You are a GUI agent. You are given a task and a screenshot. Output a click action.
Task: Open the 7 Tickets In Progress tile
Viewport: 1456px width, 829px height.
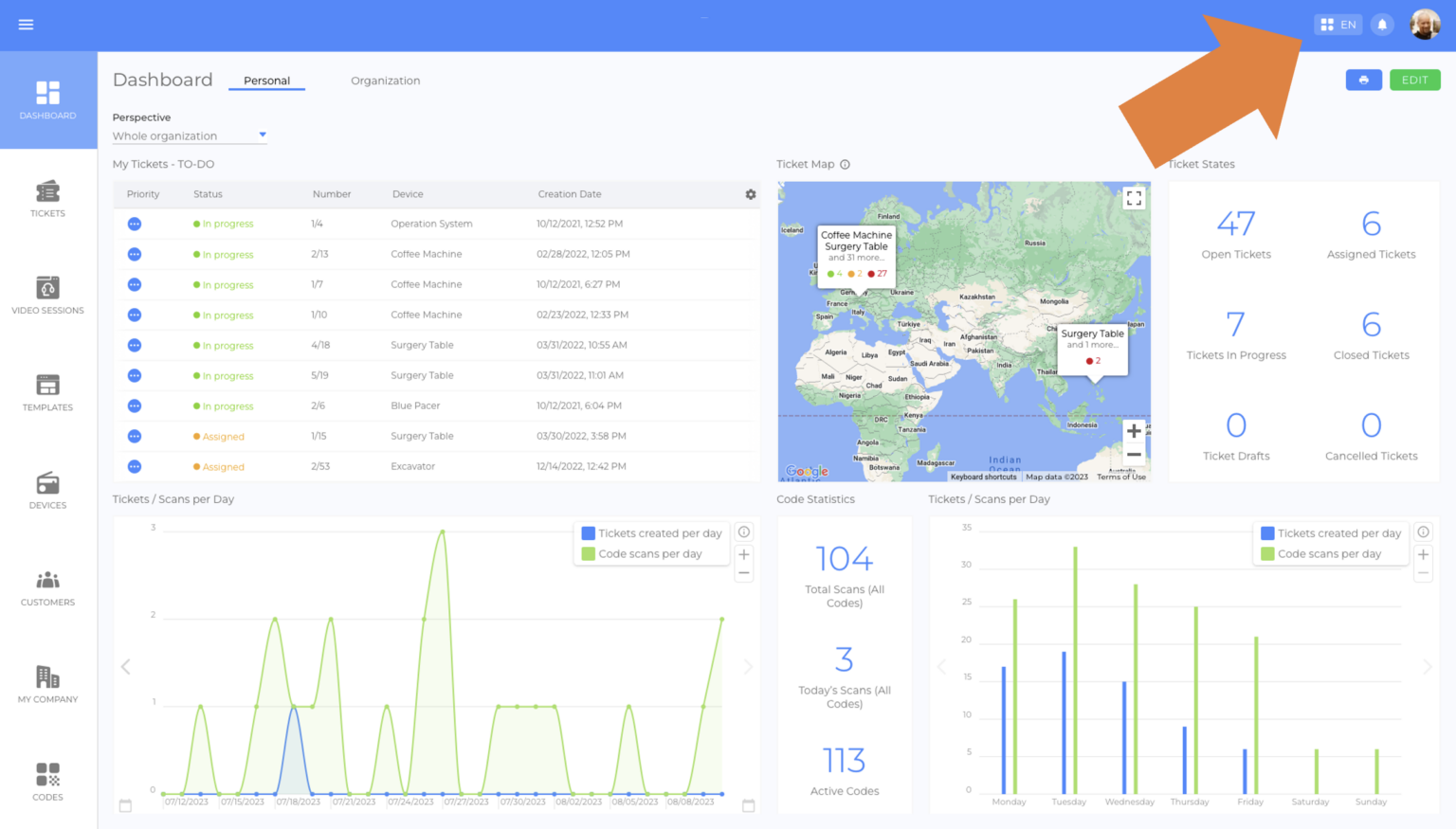coord(1236,335)
